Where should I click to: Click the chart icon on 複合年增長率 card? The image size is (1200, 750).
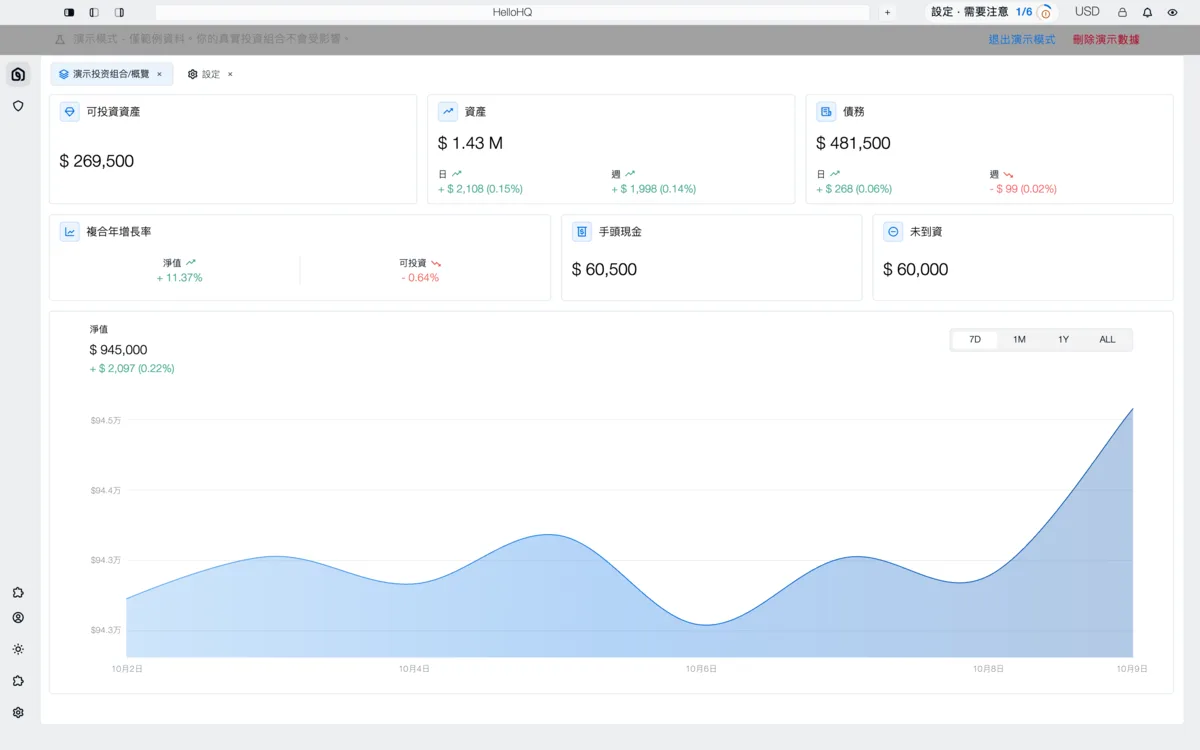pyautogui.click(x=69, y=232)
